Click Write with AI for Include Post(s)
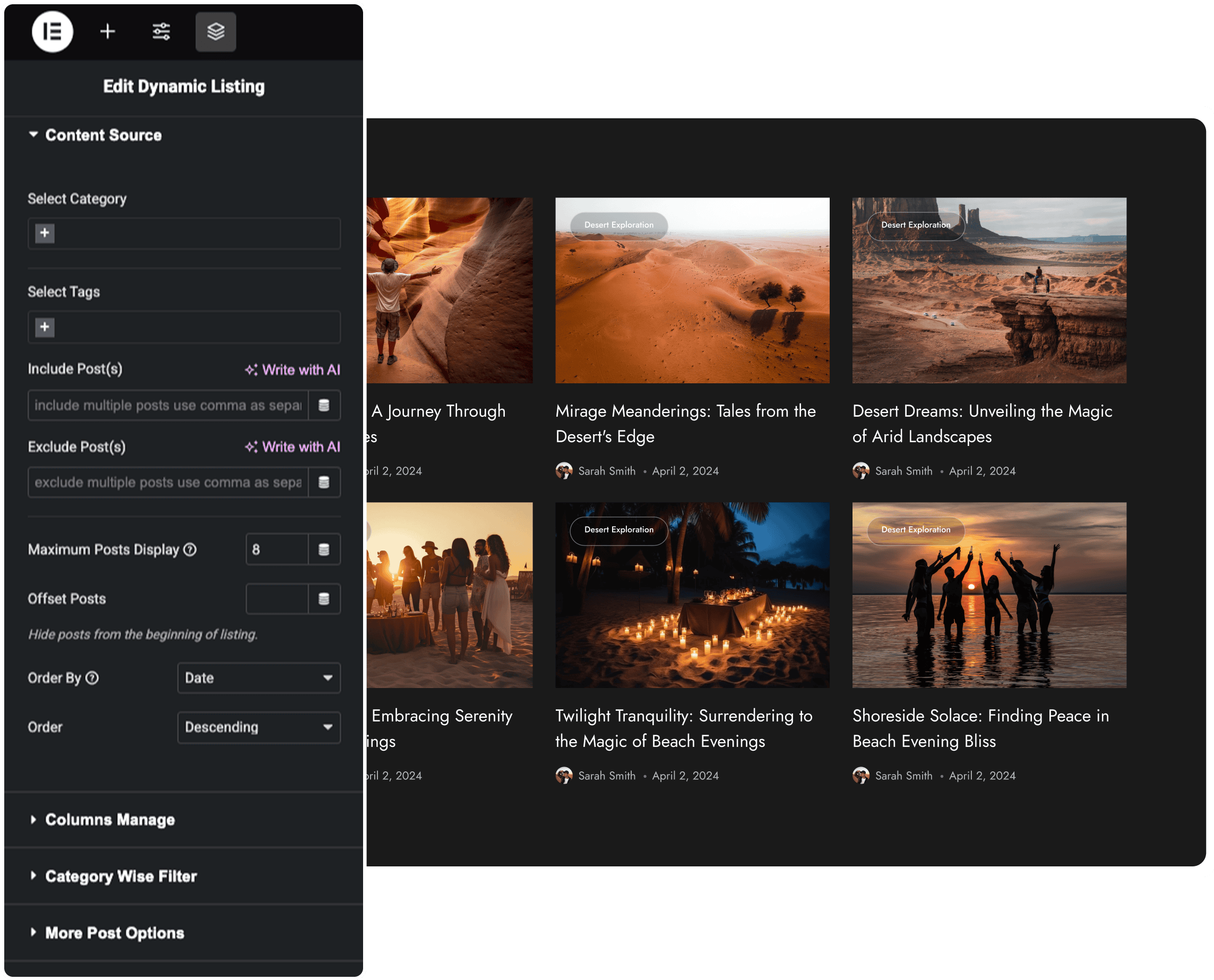Viewport: 1214px width, 980px height. [293, 370]
